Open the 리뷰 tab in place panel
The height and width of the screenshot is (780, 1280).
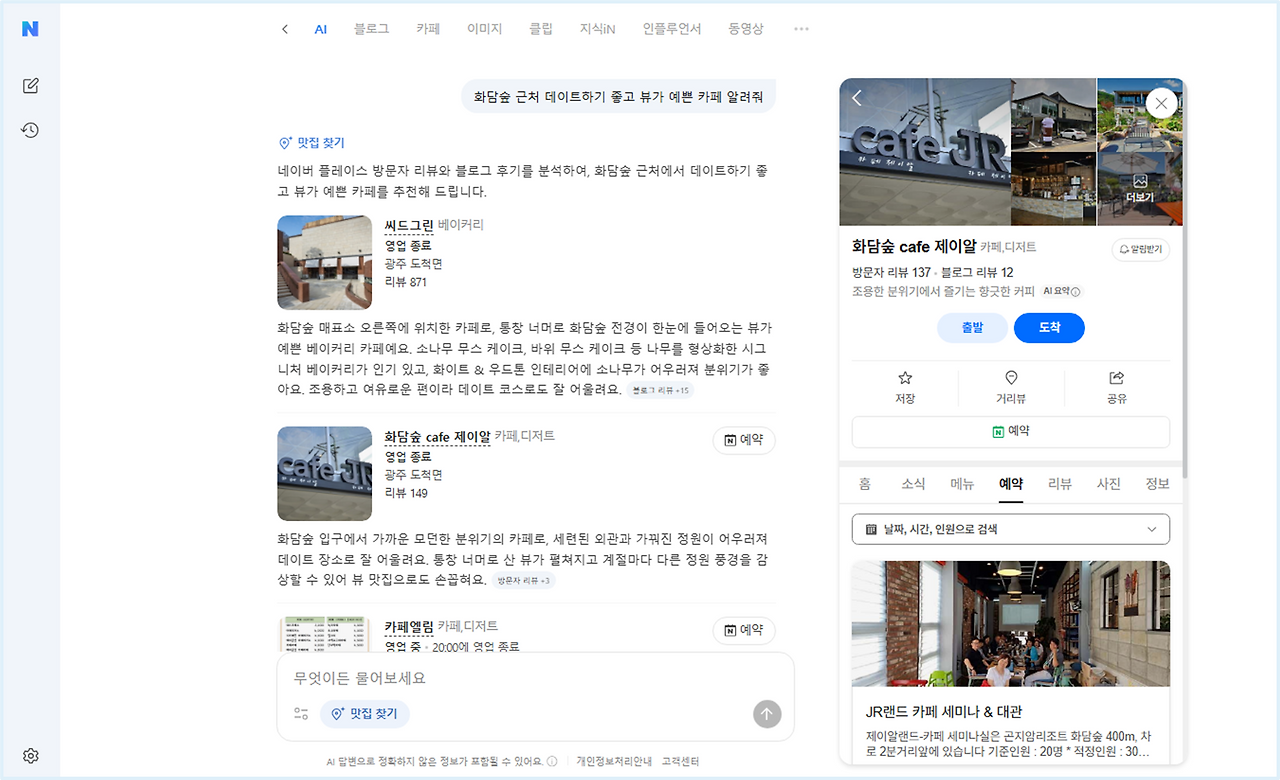pyautogui.click(x=1060, y=484)
